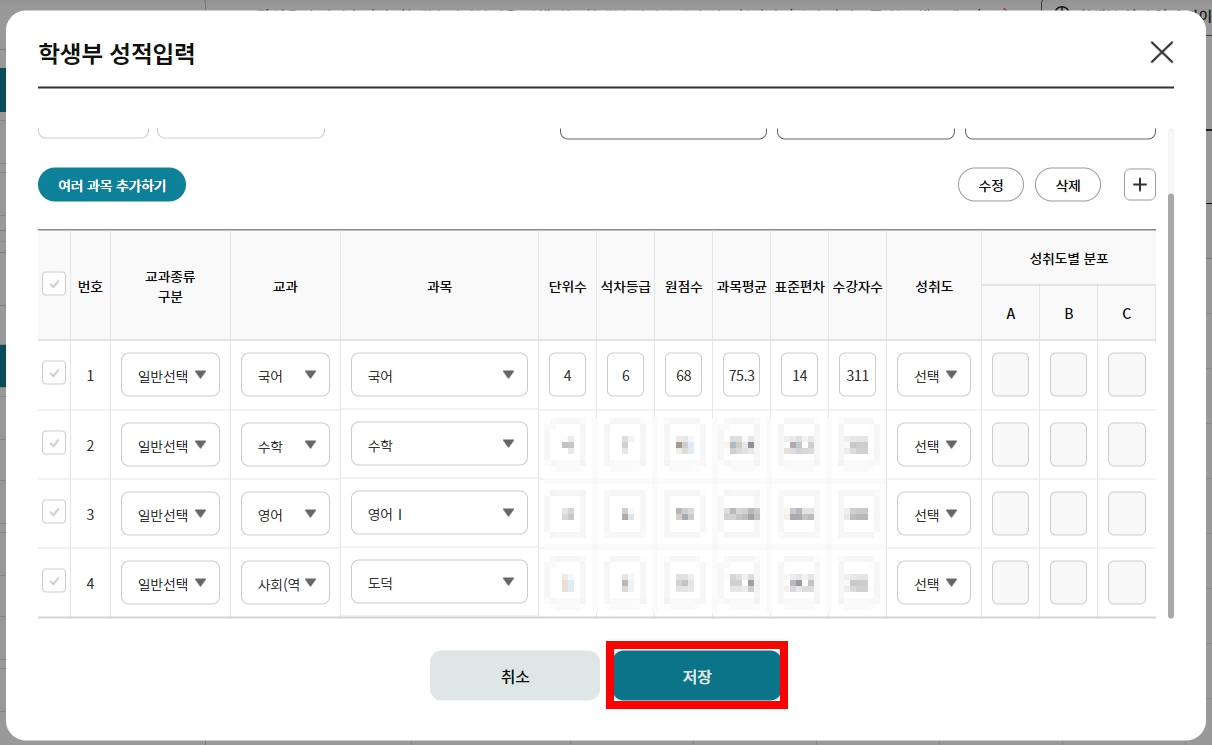
Task: Click the 삭제 button
Action: [1068, 185]
